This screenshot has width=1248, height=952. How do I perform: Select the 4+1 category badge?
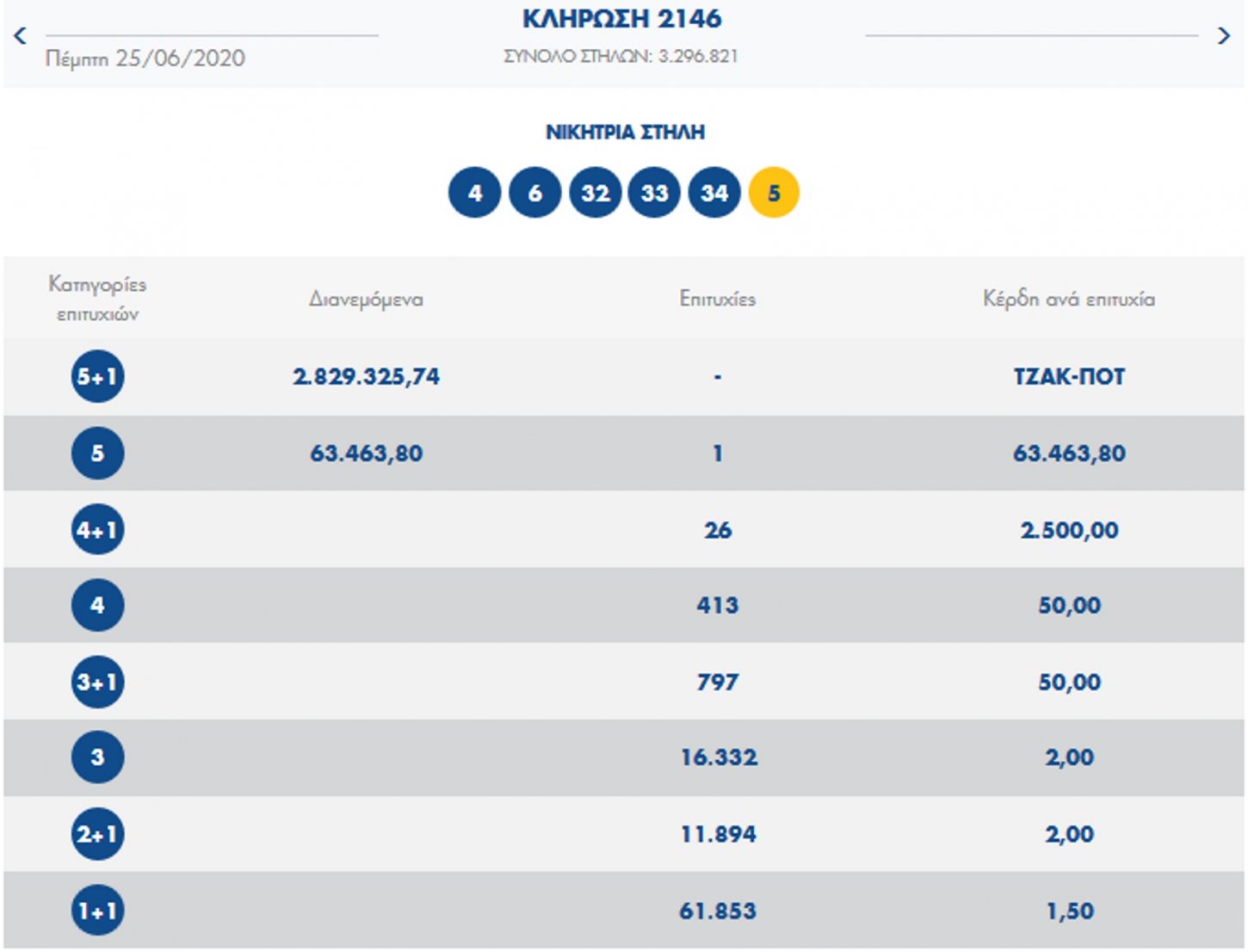[x=97, y=529]
